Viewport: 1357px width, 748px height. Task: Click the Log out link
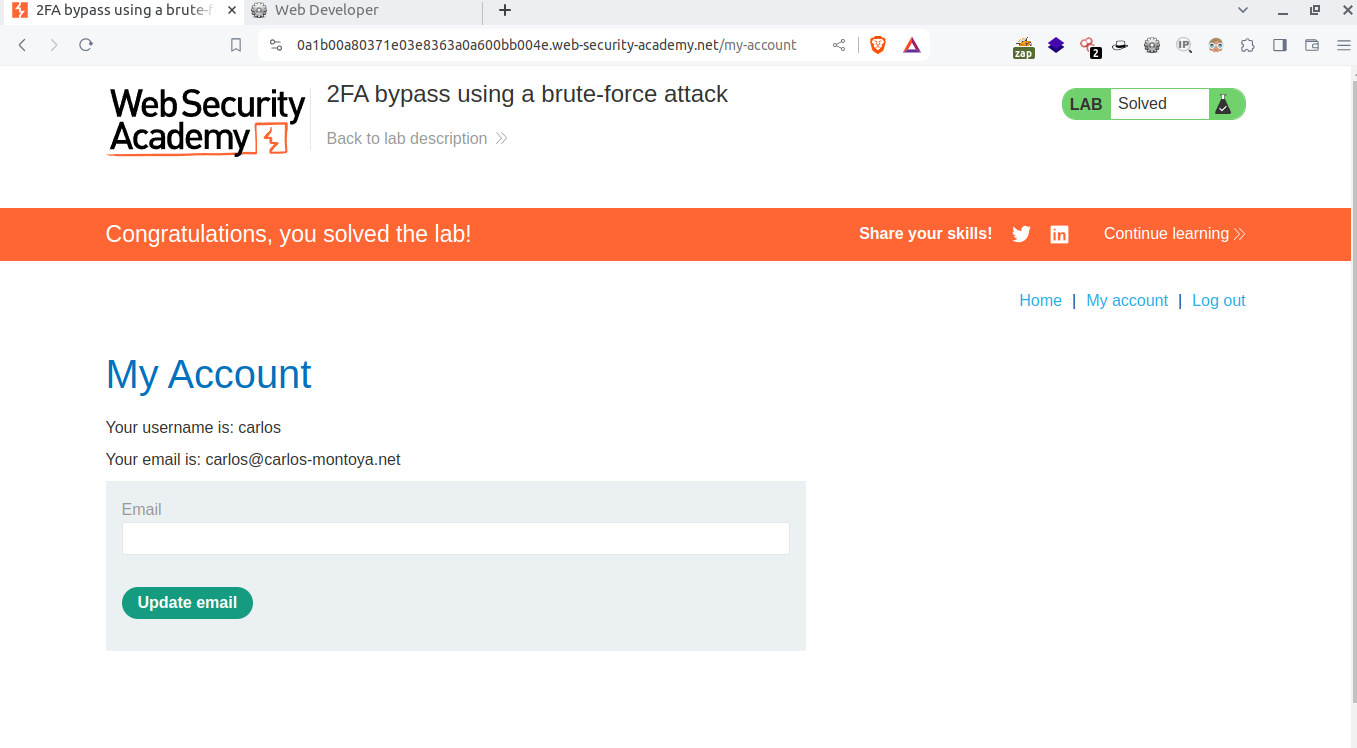pos(1218,301)
